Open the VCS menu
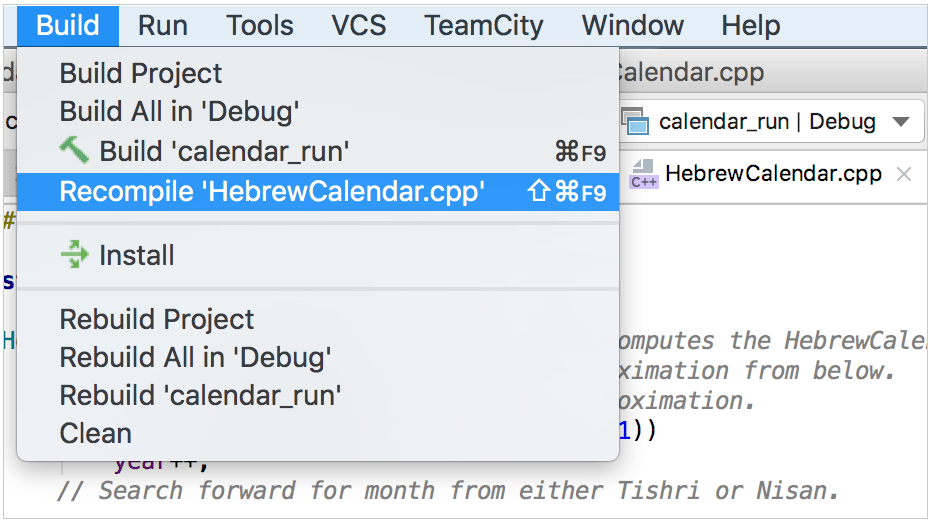 tap(359, 25)
